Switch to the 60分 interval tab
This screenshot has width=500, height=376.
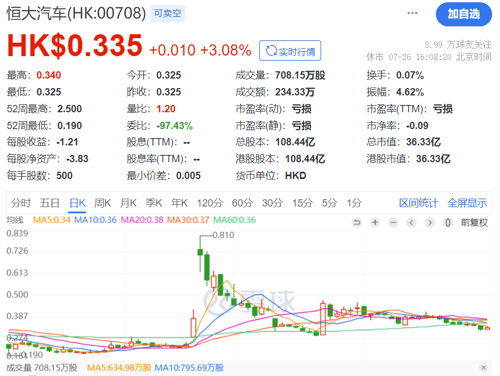(242, 203)
